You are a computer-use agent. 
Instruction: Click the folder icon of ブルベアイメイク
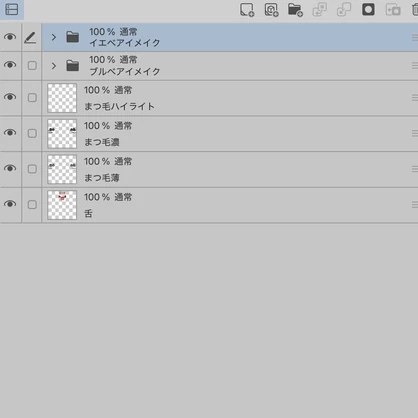tap(72, 65)
